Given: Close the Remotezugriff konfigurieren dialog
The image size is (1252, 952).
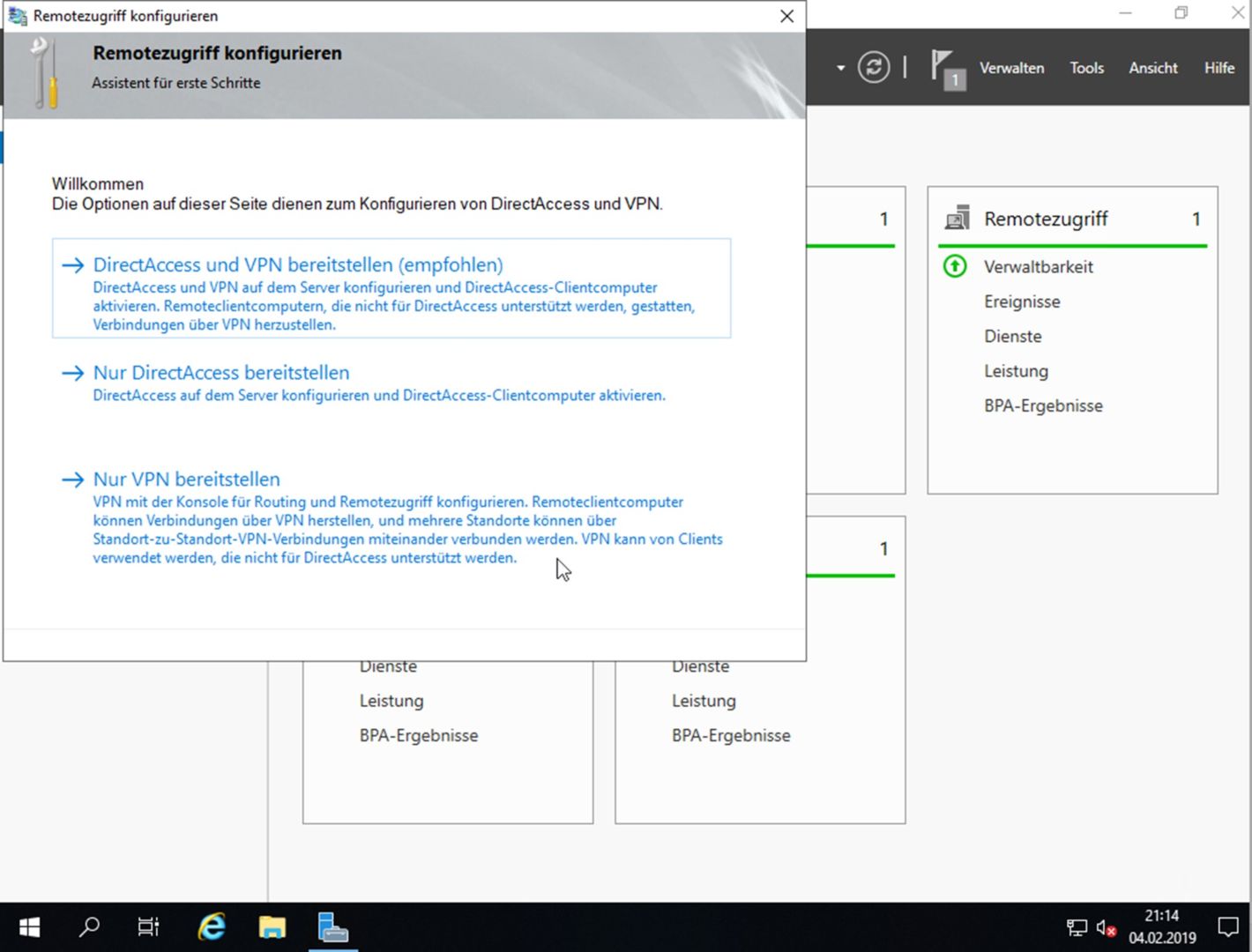Looking at the screenshot, I should click(786, 16).
